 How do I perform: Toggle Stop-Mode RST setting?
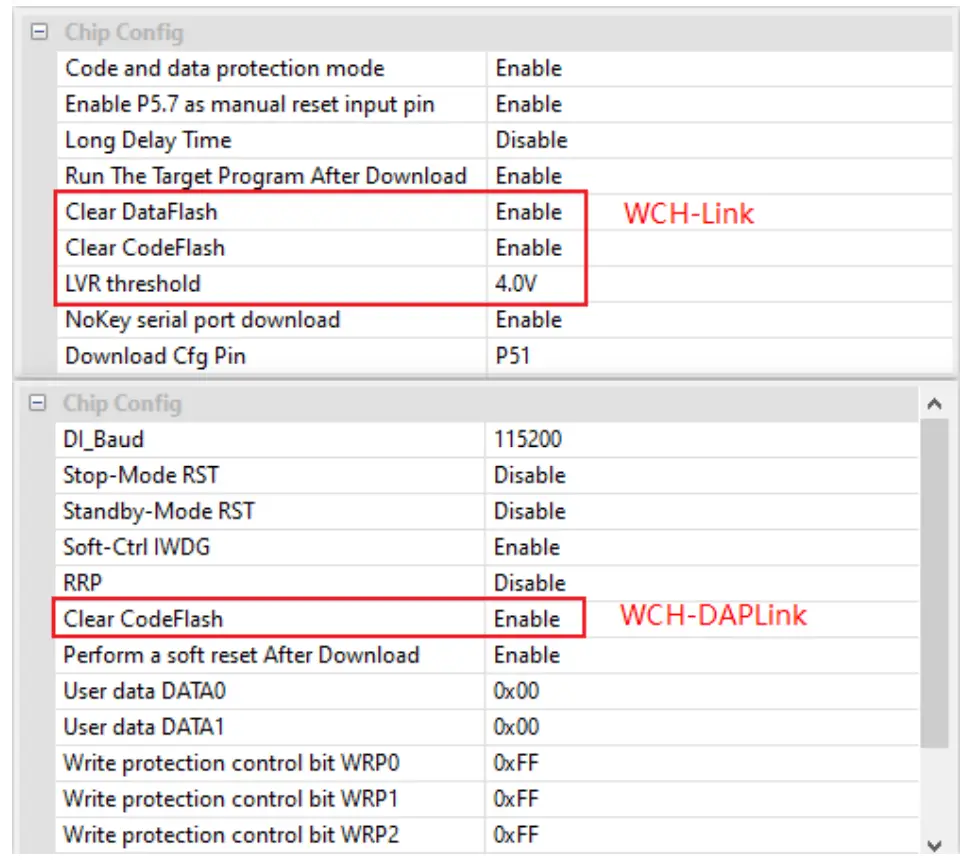(540, 475)
